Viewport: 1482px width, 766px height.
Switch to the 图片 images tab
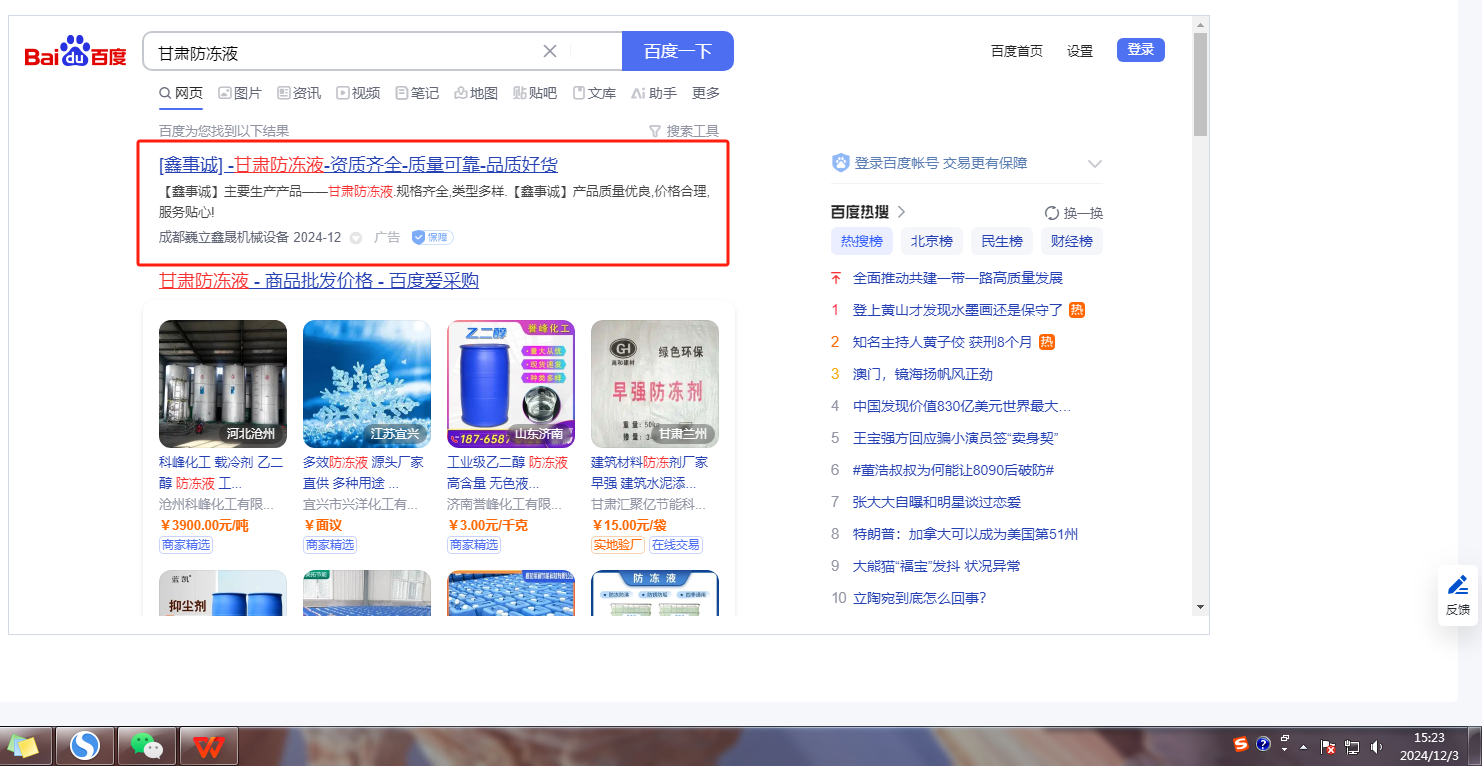tap(240, 93)
